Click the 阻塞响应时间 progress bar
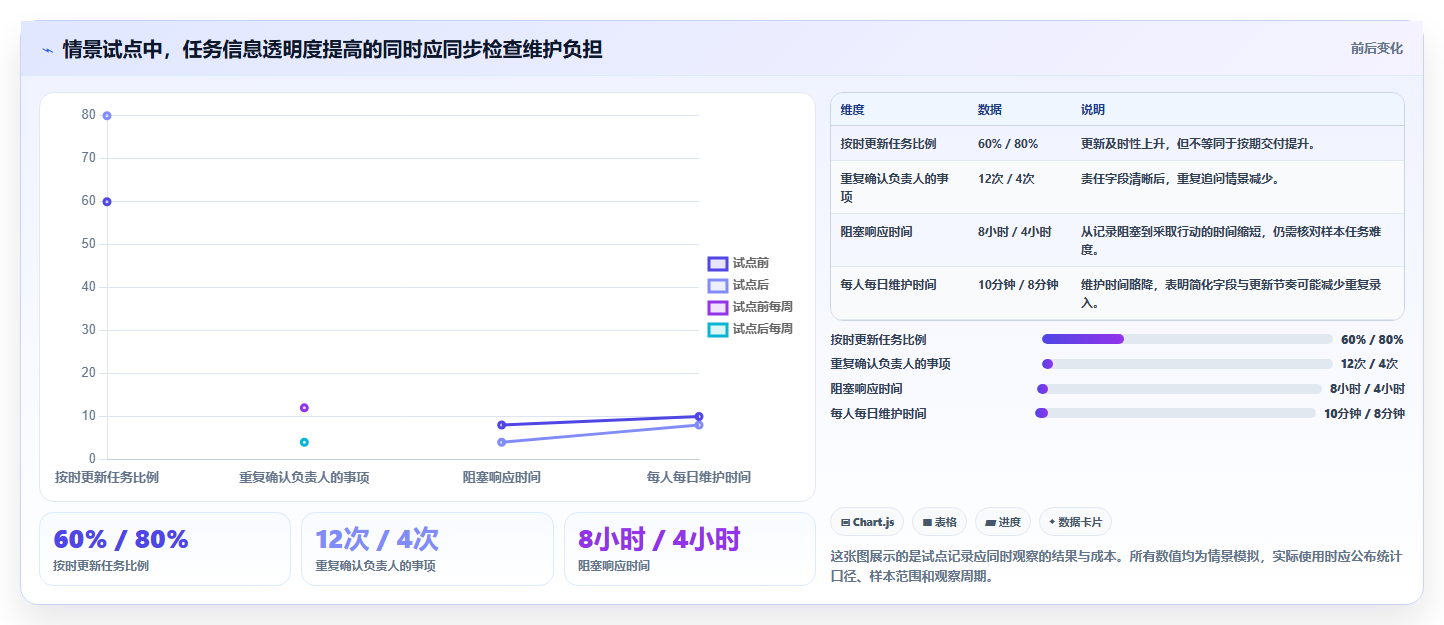The height and width of the screenshot is (625, 1444). 1179,389
